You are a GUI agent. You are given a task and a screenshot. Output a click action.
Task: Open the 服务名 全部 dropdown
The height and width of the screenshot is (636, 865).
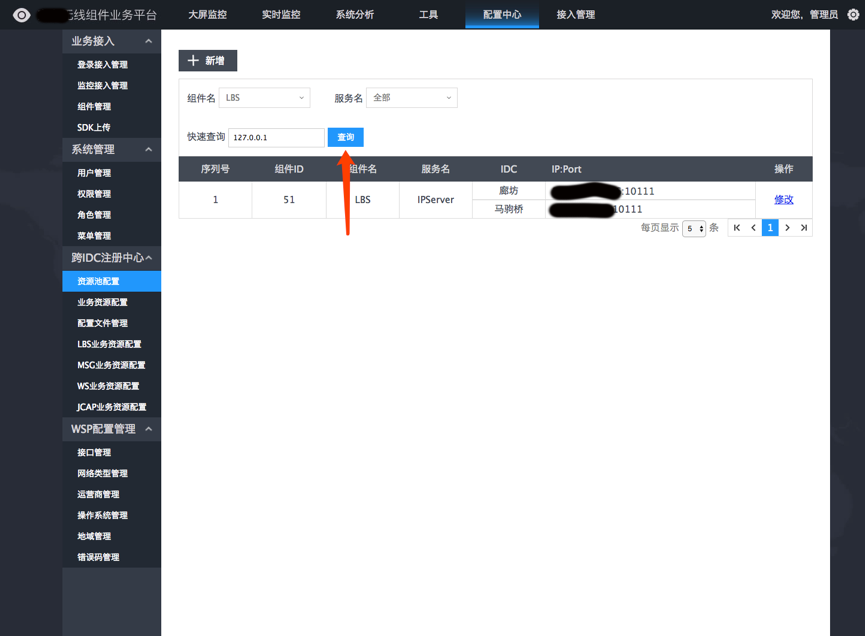[x=412, y=98]
